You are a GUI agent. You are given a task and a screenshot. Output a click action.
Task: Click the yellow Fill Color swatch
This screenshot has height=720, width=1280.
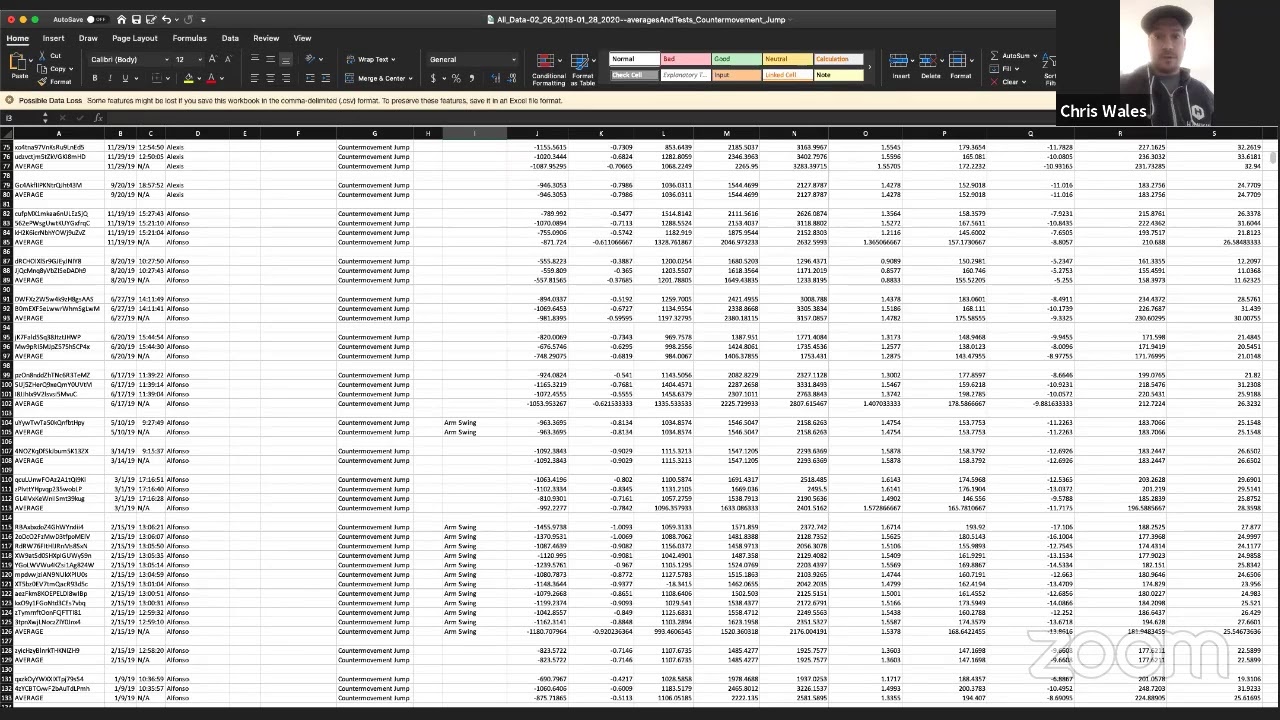[187, 78]
